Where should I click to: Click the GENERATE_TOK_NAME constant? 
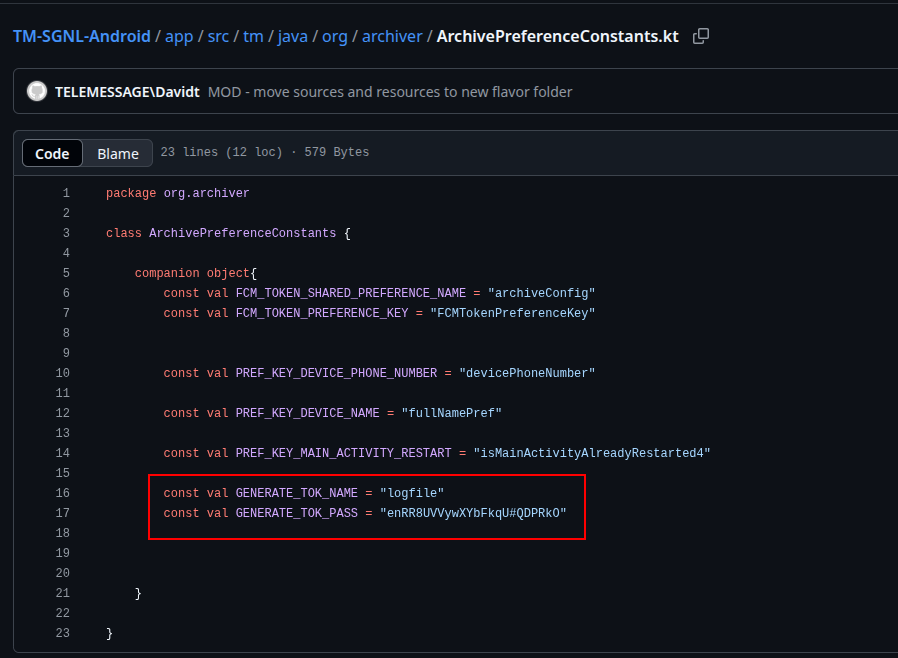pos(297,493)
